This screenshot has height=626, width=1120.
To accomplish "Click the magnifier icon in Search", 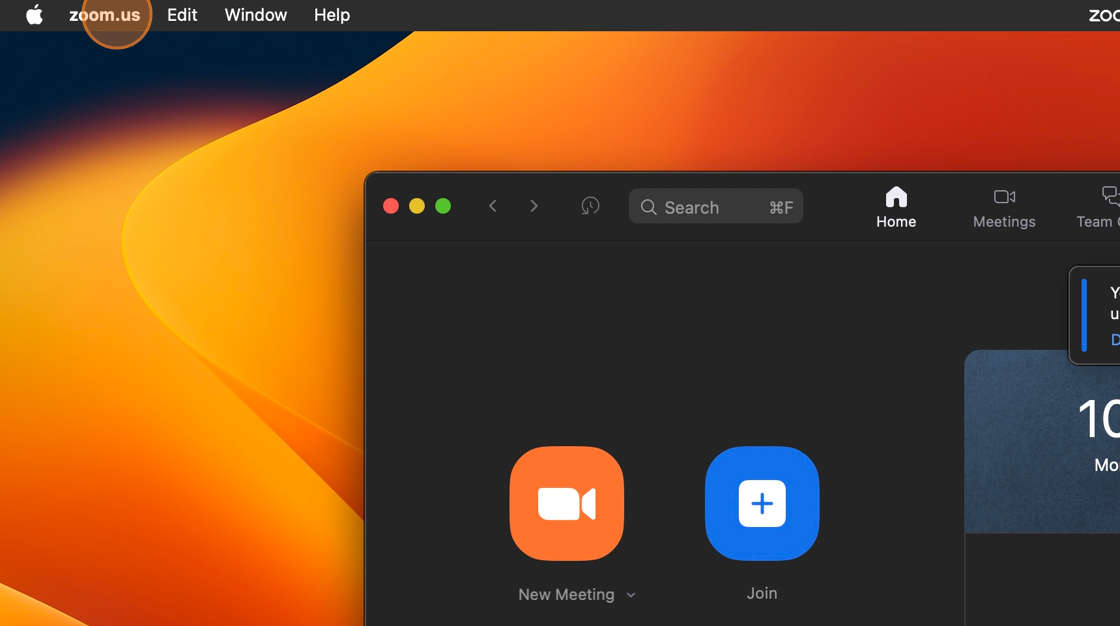I will (649, 207).
